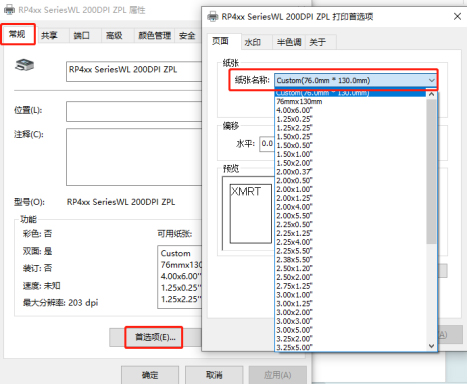The height and width of the screenshot is (385, 468).
Task: Close the printing preferences dialog
Action: [x=457, y=16]
